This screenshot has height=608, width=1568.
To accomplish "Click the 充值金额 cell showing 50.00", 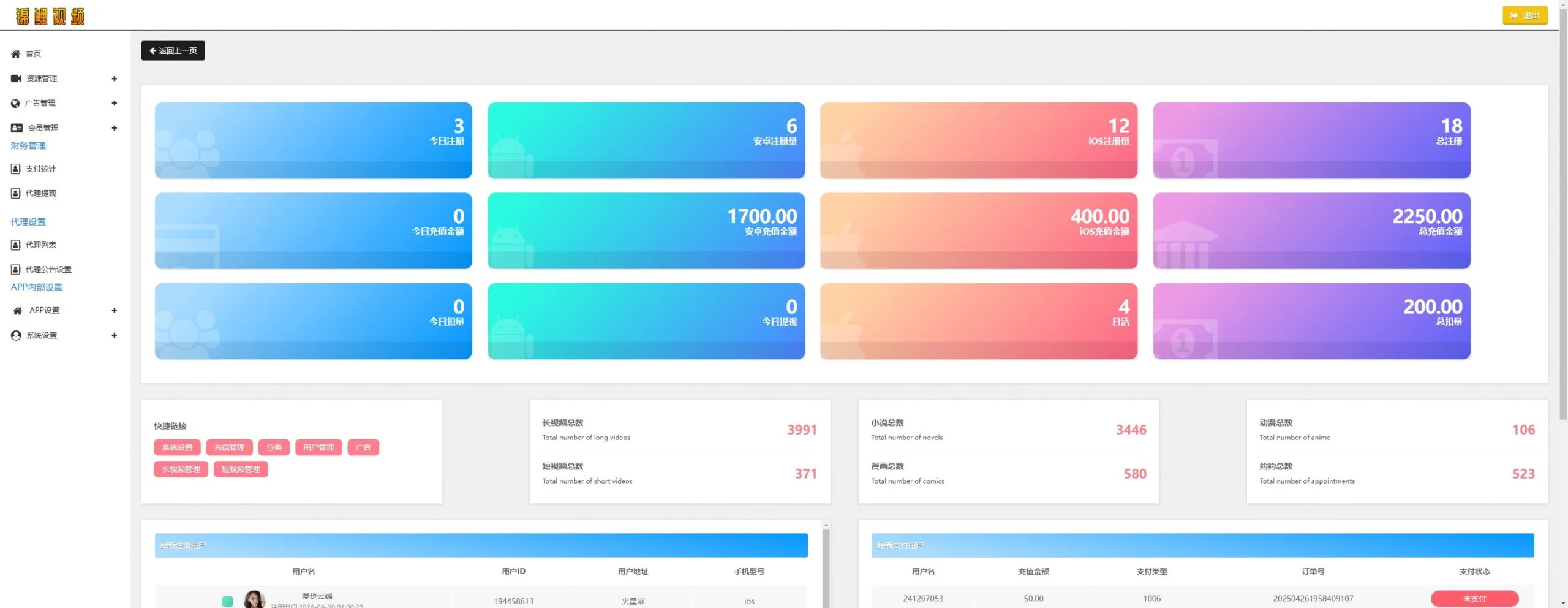I will click(1033, 599).
